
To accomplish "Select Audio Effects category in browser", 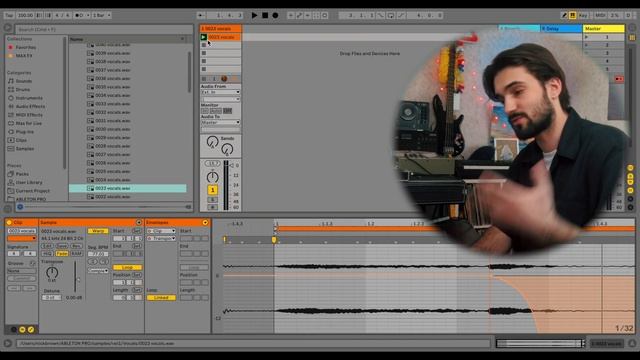I will 30,107.
